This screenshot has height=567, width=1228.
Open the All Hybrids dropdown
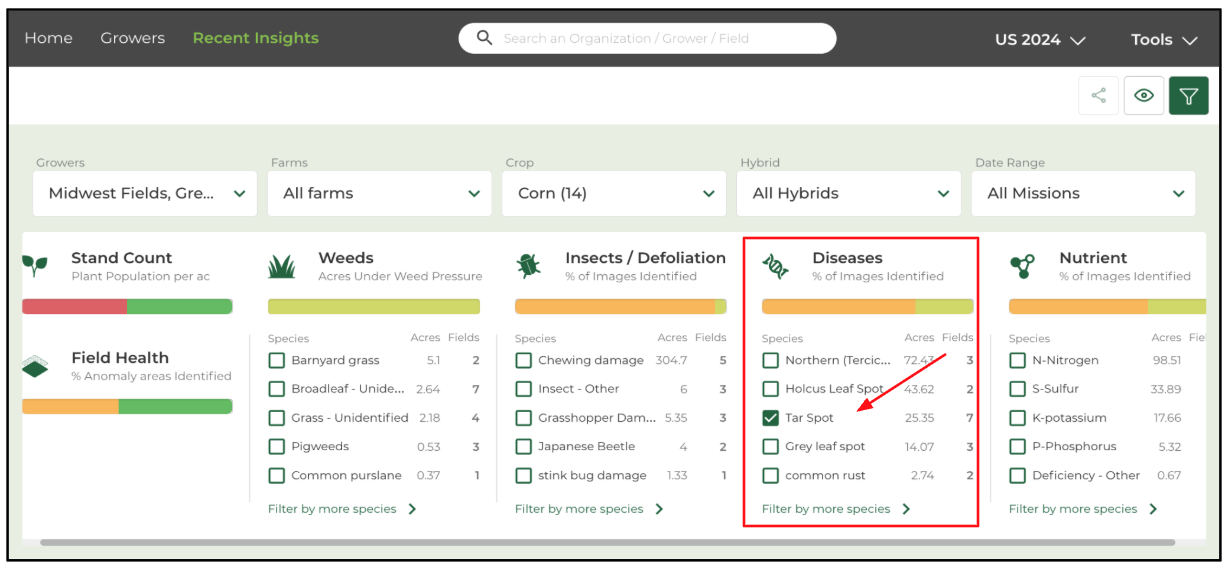point(849,193)
